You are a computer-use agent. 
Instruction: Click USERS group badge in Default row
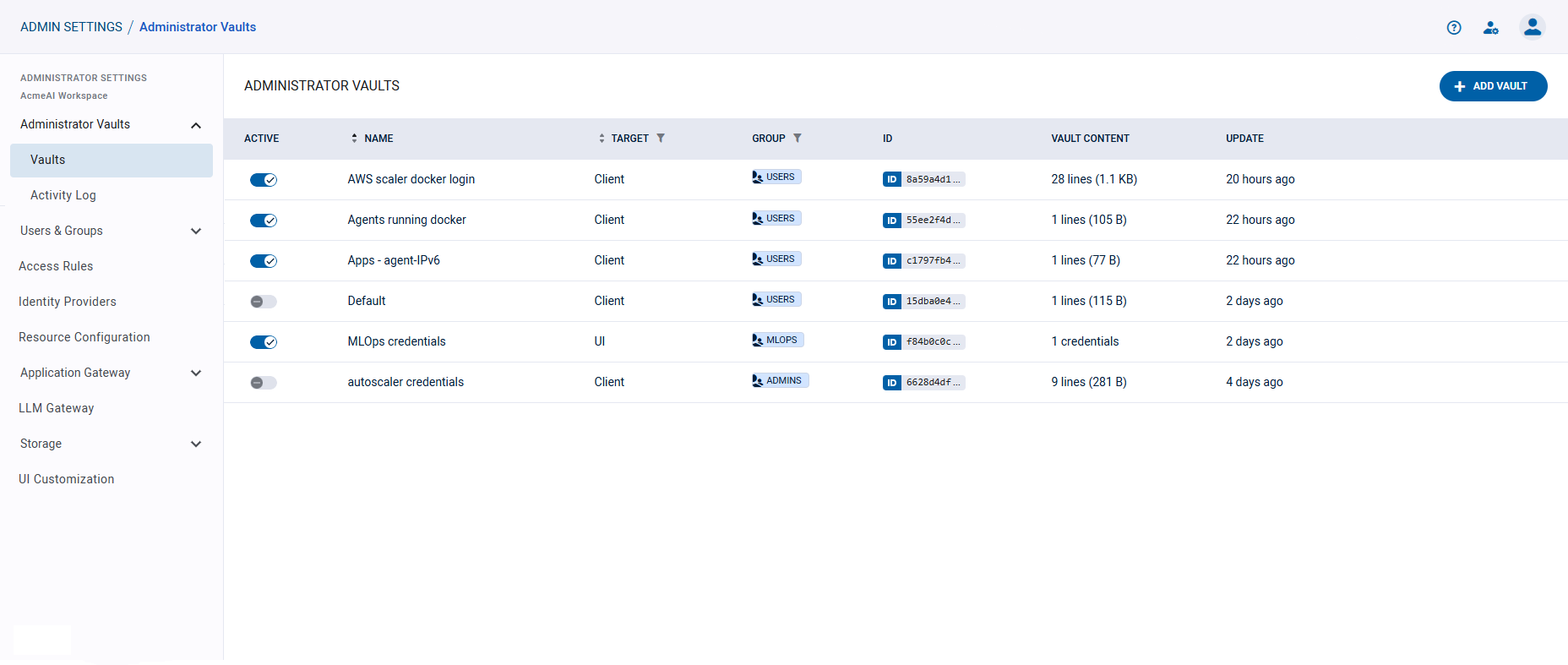[776, 299]
